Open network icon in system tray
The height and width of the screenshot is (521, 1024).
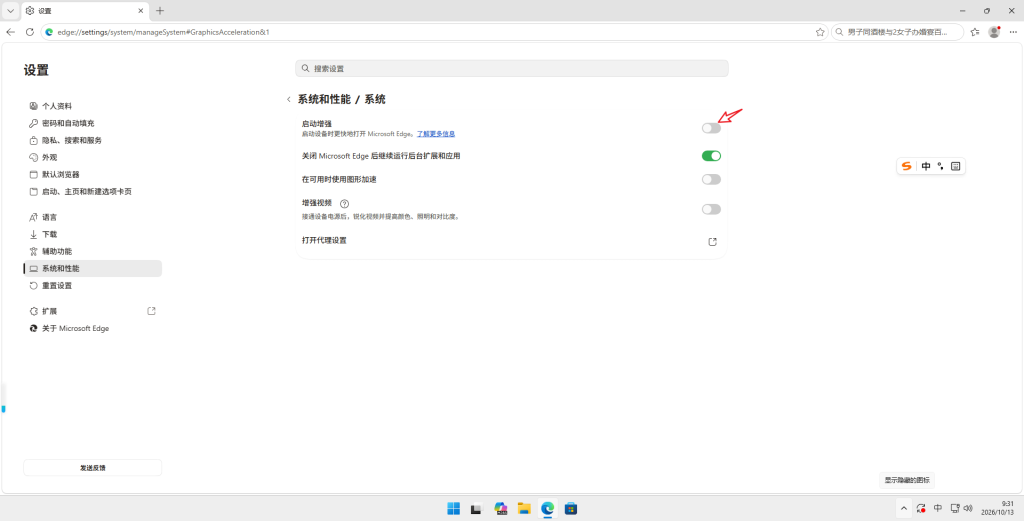955,508
